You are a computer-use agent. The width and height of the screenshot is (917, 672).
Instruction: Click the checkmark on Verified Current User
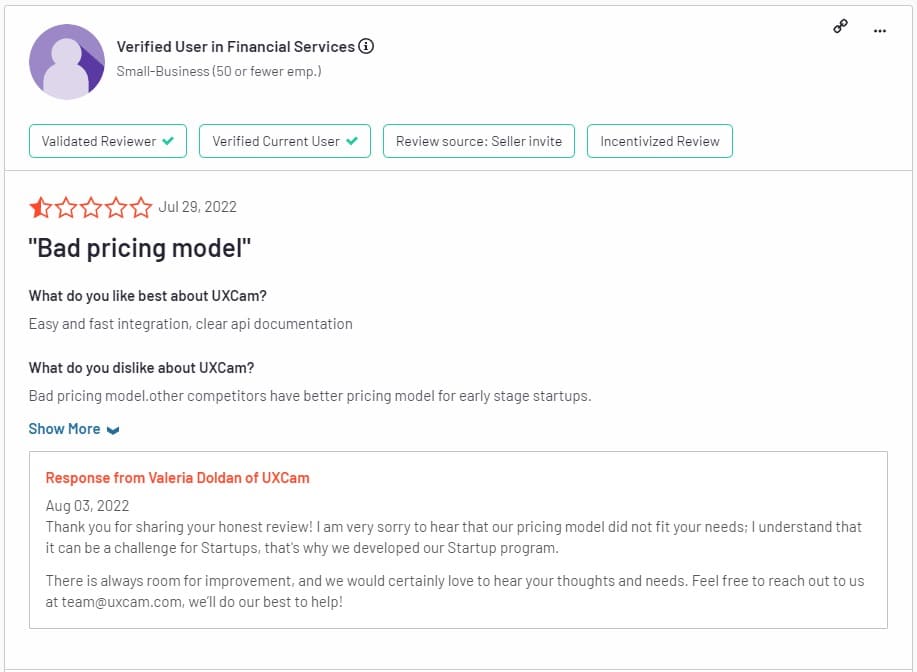[352, 141]
